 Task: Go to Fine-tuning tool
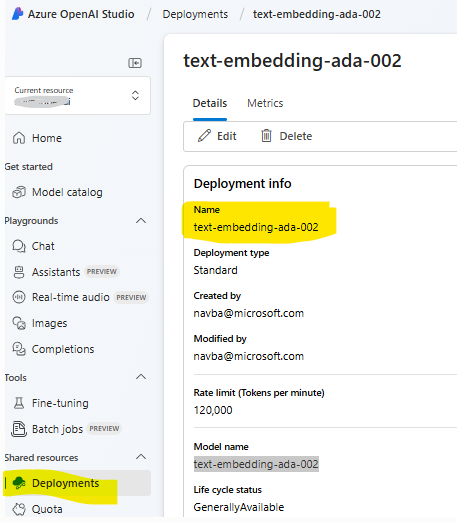(50, 403)
